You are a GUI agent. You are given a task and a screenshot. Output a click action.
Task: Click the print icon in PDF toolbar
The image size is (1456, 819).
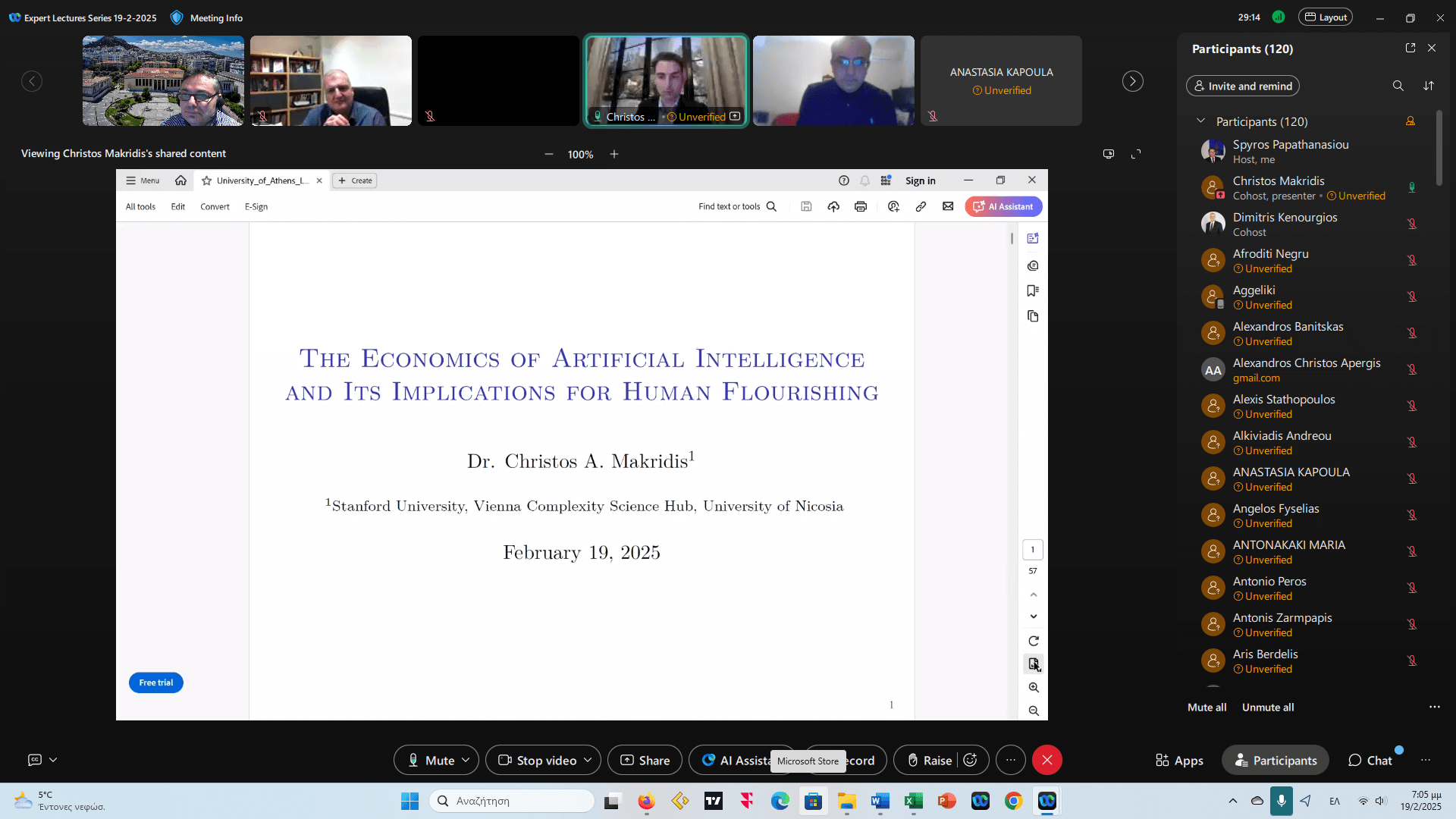860,206
